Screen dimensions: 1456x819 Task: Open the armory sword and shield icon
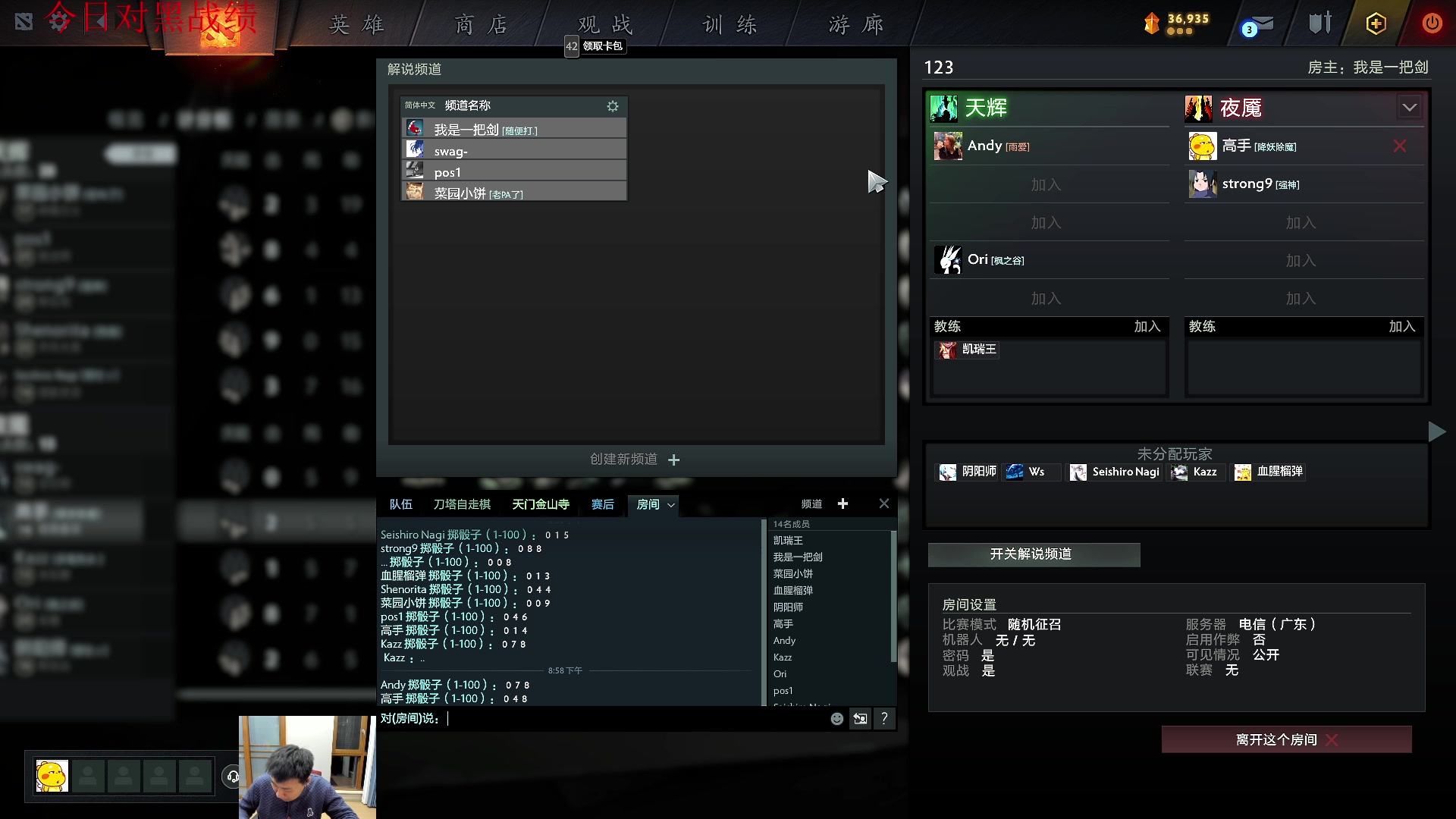tap(1319, 24)
